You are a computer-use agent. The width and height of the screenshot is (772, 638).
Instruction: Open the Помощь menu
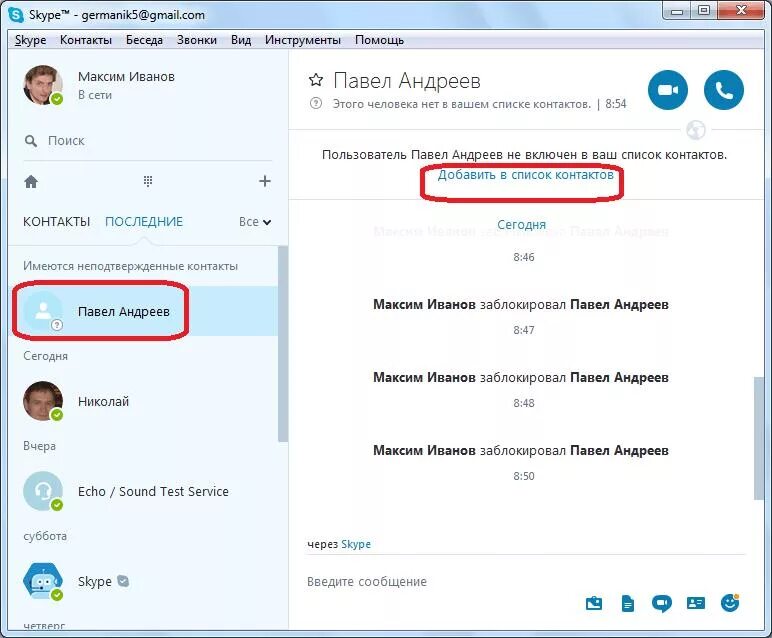coord(379,40)
